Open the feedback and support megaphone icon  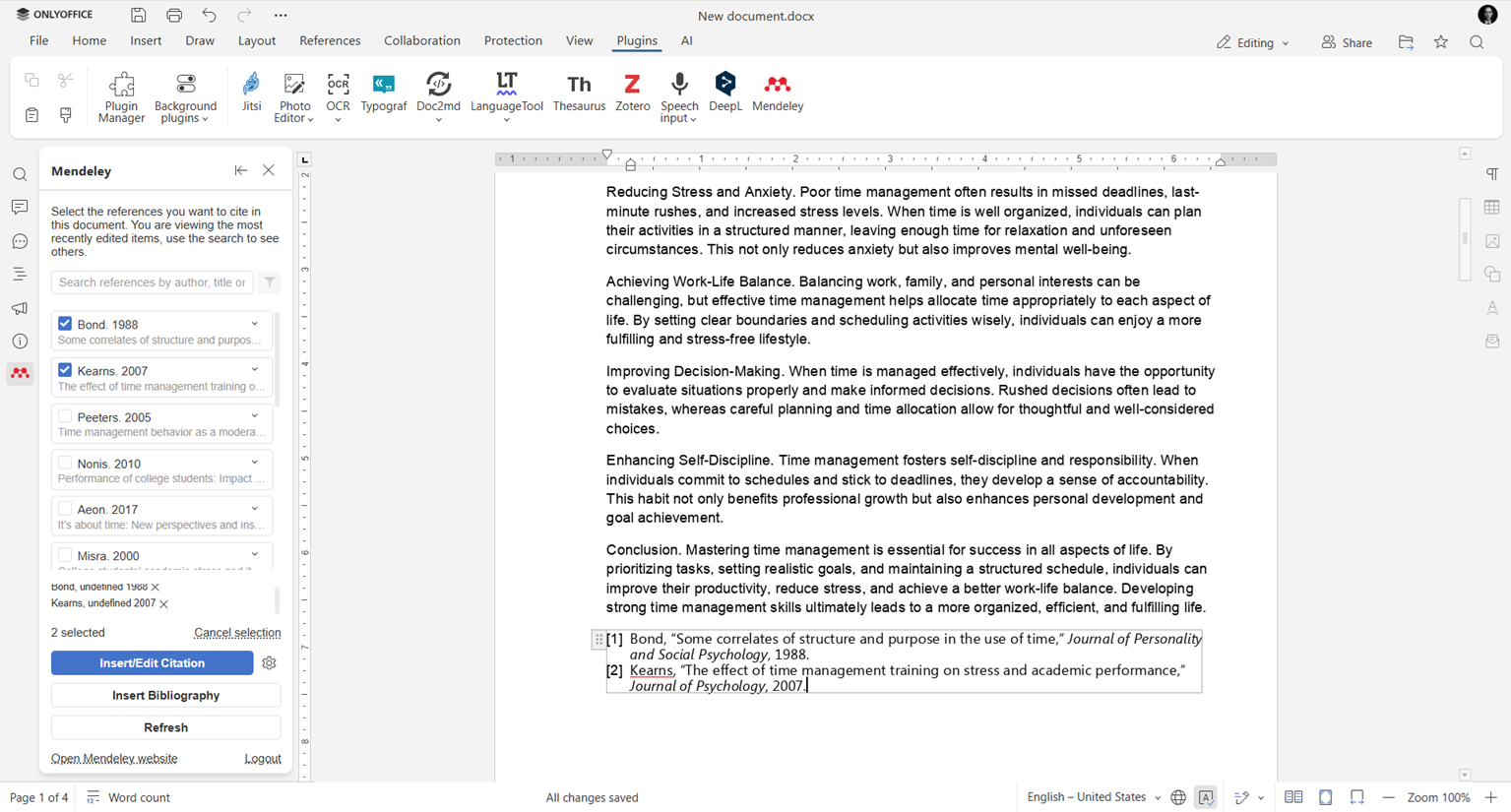[20, 308]
